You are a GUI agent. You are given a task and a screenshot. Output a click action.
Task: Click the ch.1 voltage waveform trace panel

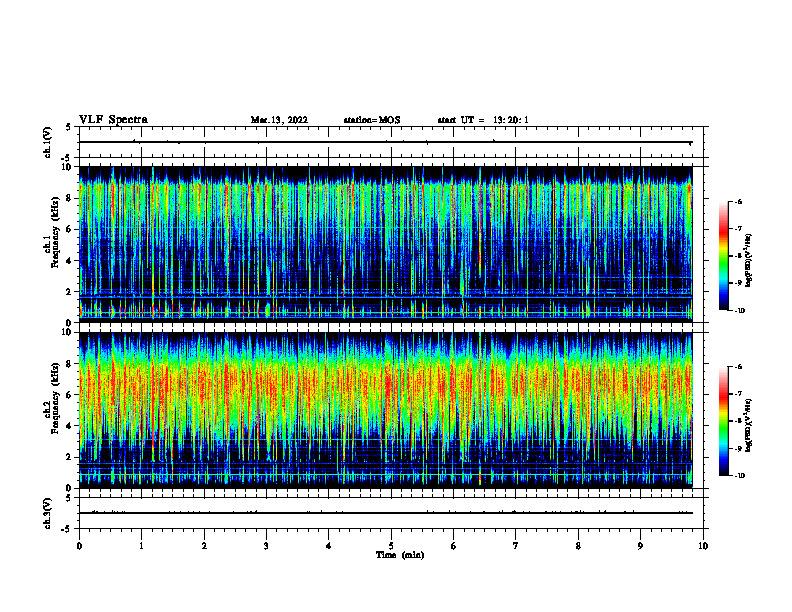coord(393,142)
